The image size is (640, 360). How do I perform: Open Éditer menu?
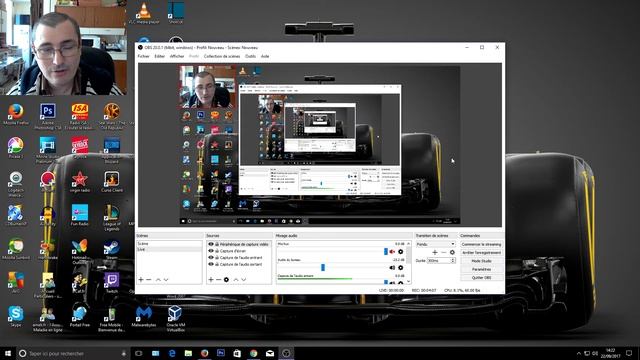pos(160,56)
